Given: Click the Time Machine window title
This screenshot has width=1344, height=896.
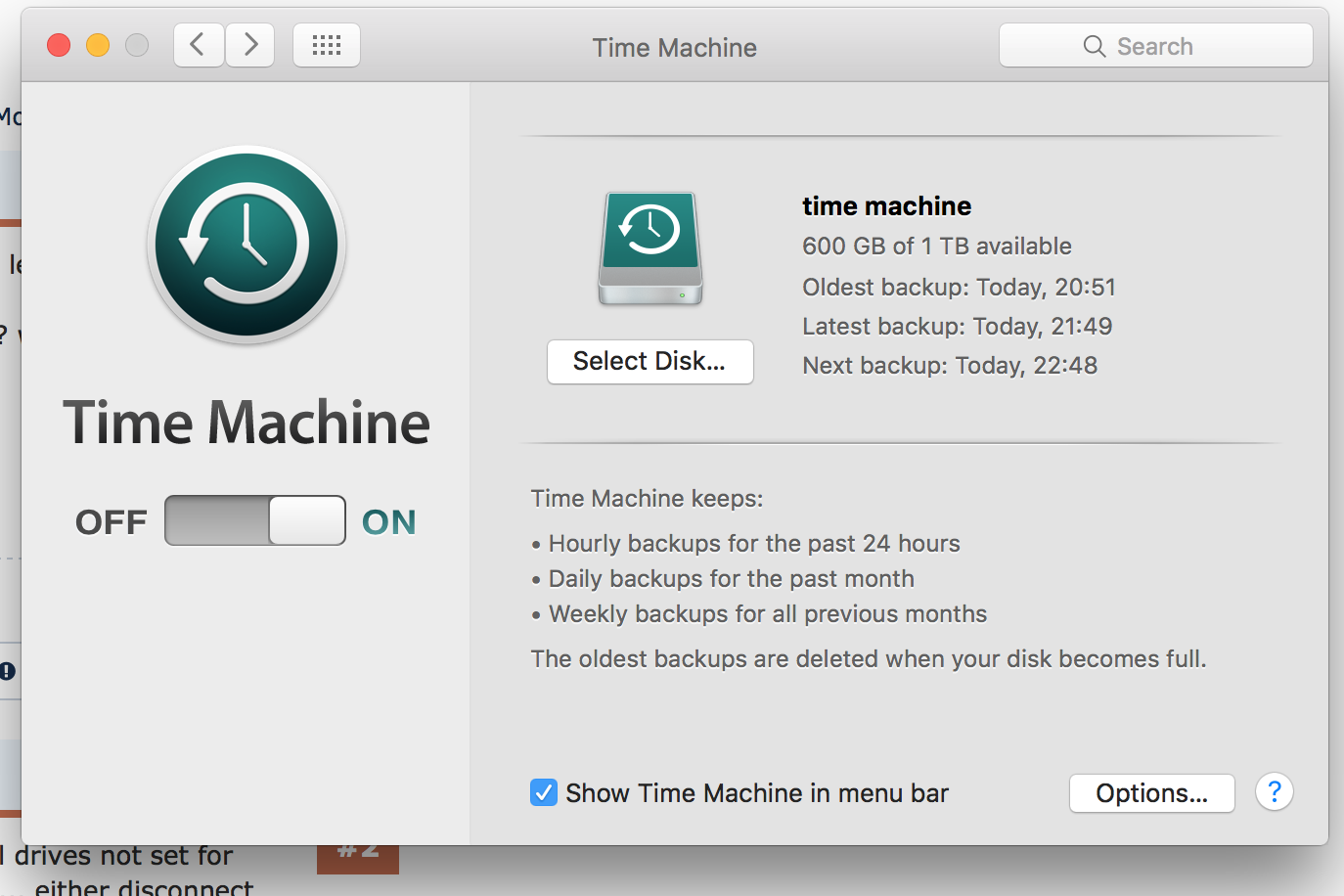Looking at the screenshot, I should tap(675, 48).
